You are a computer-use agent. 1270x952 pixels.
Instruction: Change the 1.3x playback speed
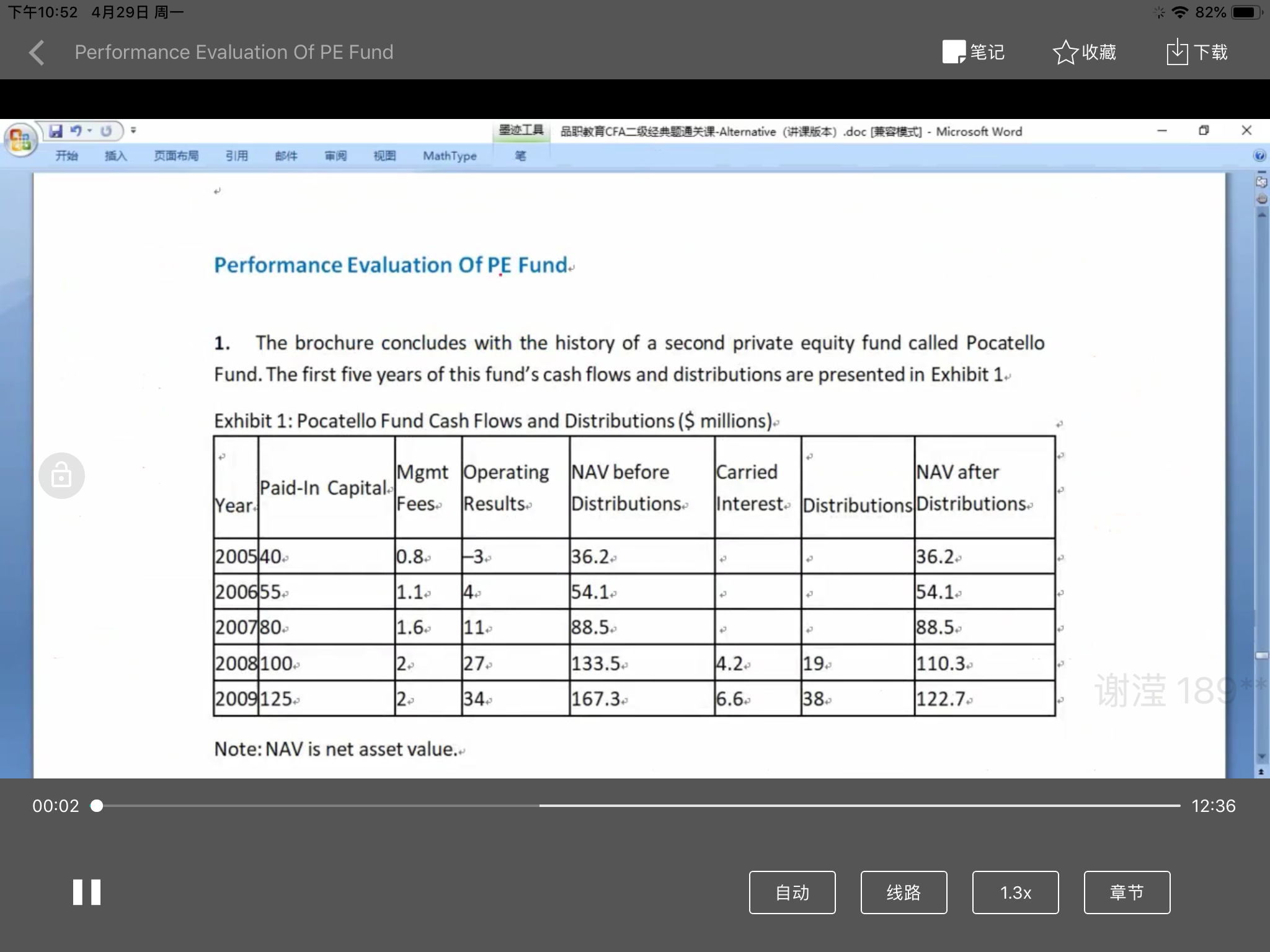(x=1015, y=892)
